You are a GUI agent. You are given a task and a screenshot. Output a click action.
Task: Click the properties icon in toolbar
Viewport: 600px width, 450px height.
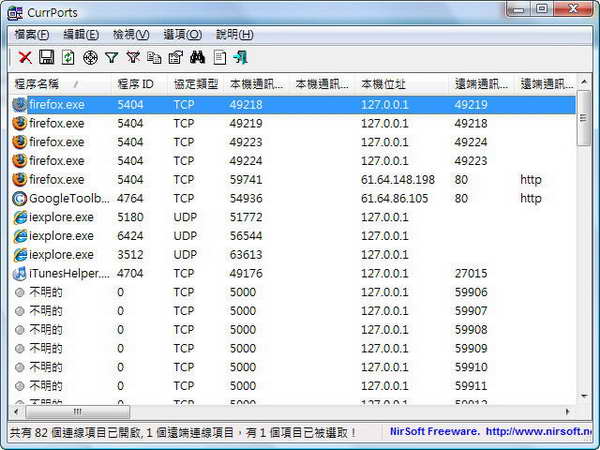pyautogui.click(x=175, y=58)
